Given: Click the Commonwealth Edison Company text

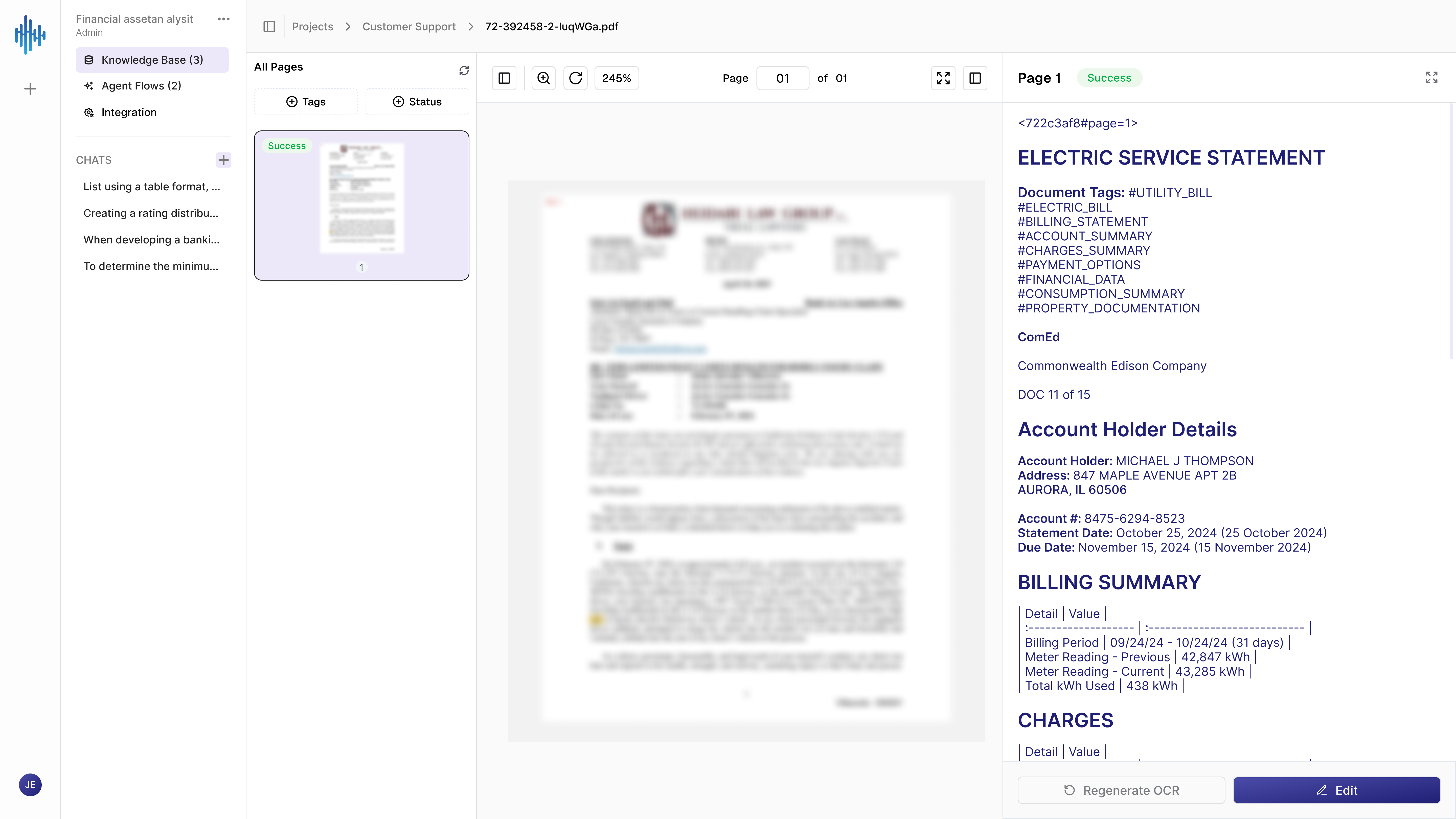Looking at the screenshot, I should click(x=1112, y=366).
